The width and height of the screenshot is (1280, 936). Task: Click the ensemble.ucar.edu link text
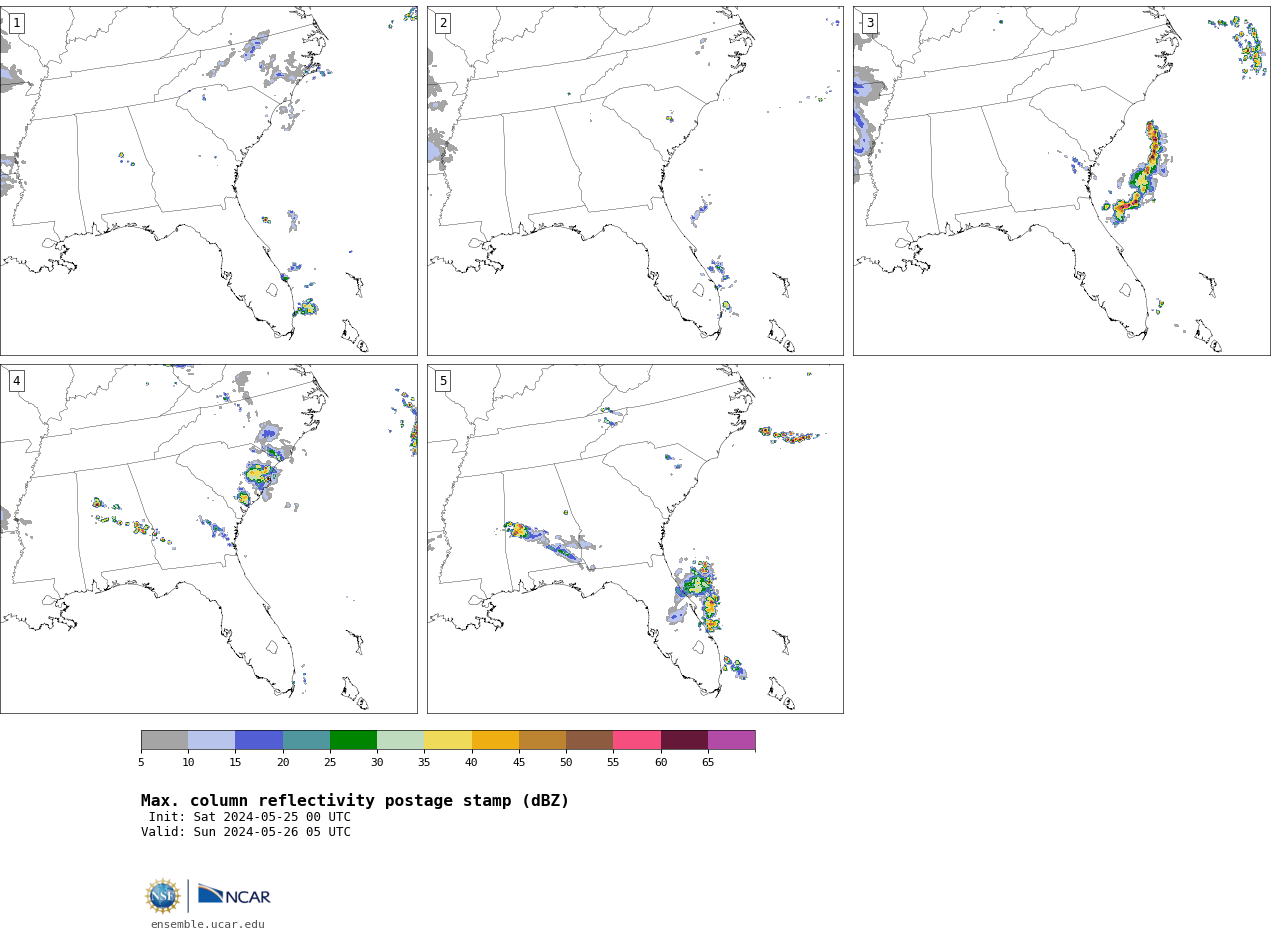coord(208,924)
